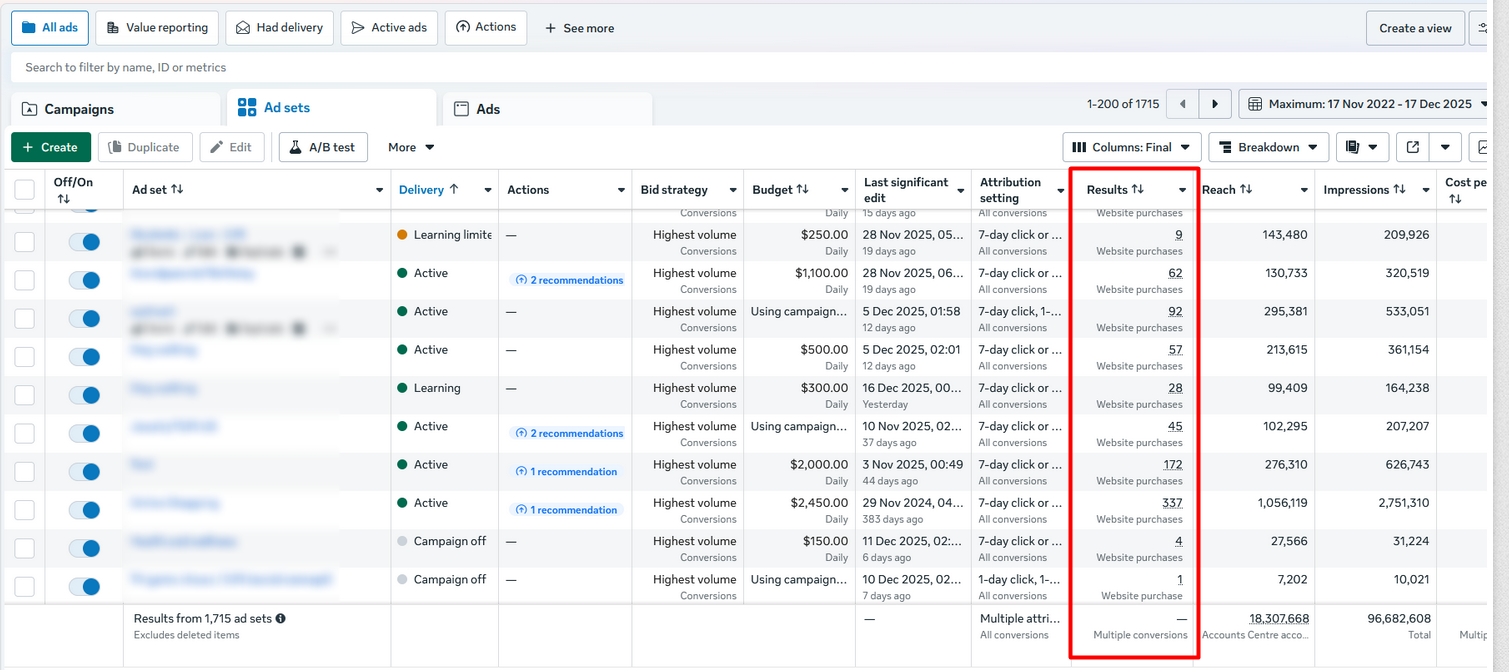This screenshot has height=672, width=1509.
Task: Go to next page of ad sets
Action: click(x=1215, y=104)
